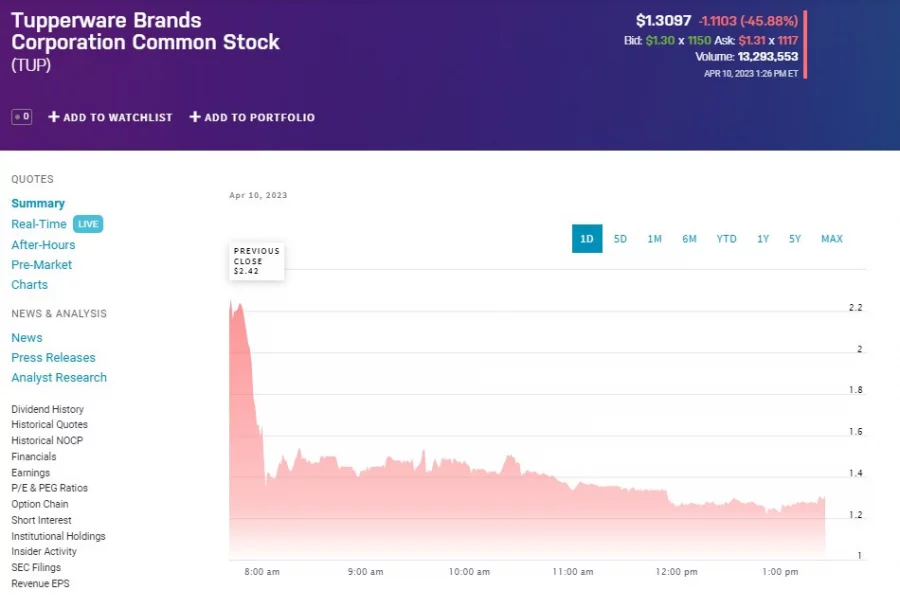Open the Option Chain page
Image resolution: width=900 pixels, height=608 pixels.
click(39, 504)
